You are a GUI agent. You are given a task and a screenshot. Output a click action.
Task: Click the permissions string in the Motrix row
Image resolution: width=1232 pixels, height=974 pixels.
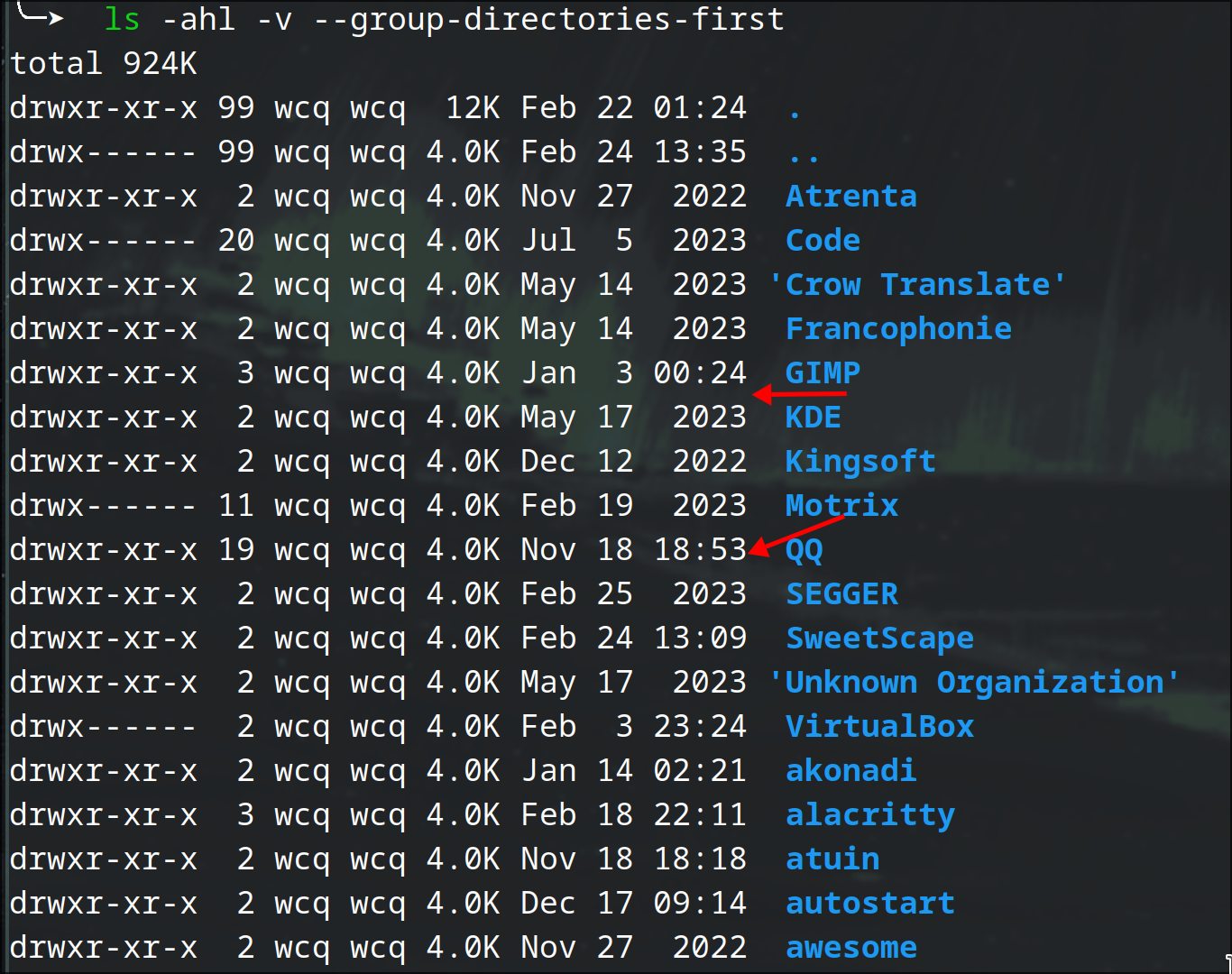pos(104,505)
